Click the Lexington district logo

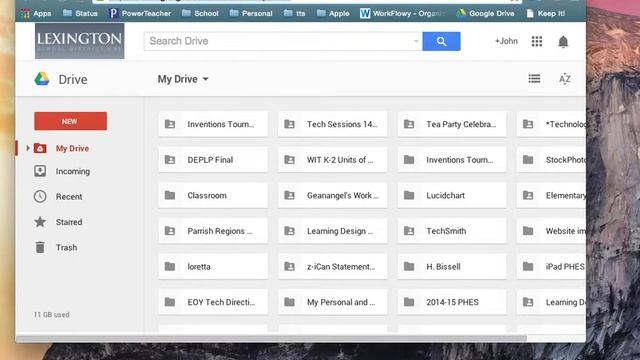80,41
